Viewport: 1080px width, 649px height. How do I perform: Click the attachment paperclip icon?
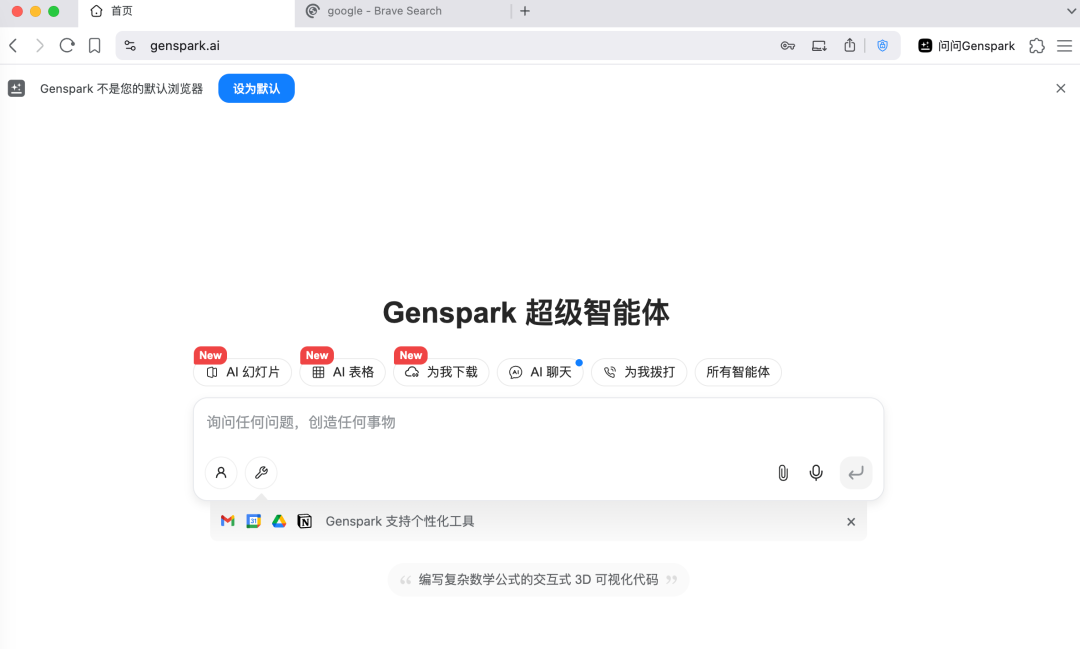point(782,472)
